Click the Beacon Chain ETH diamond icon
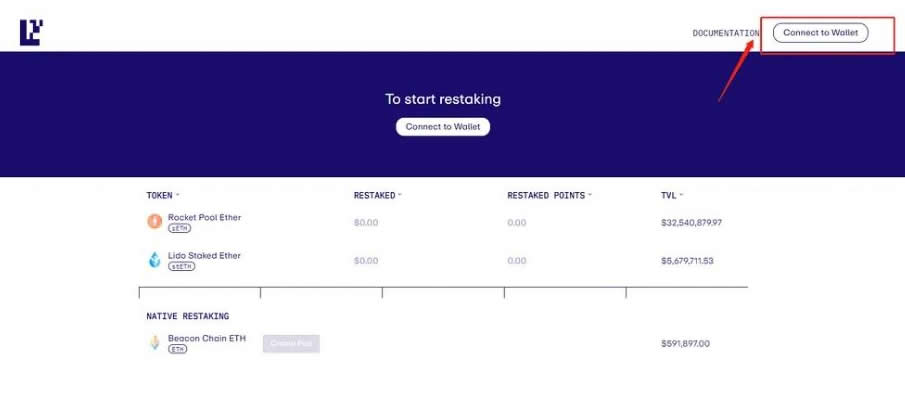 155,343
